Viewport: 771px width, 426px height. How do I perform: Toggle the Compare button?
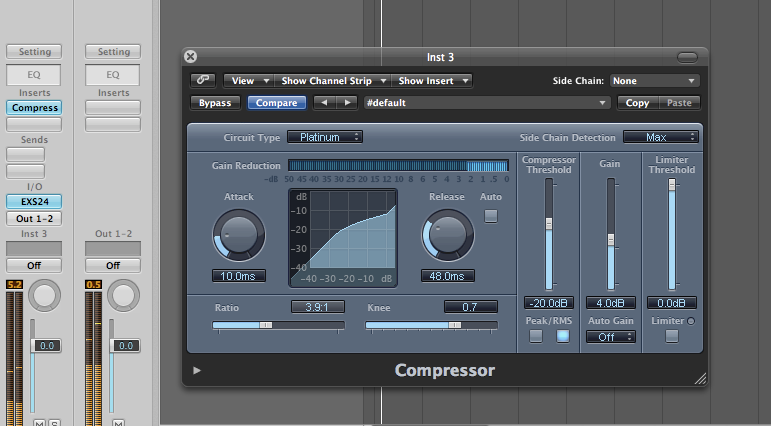coord(276,103)
